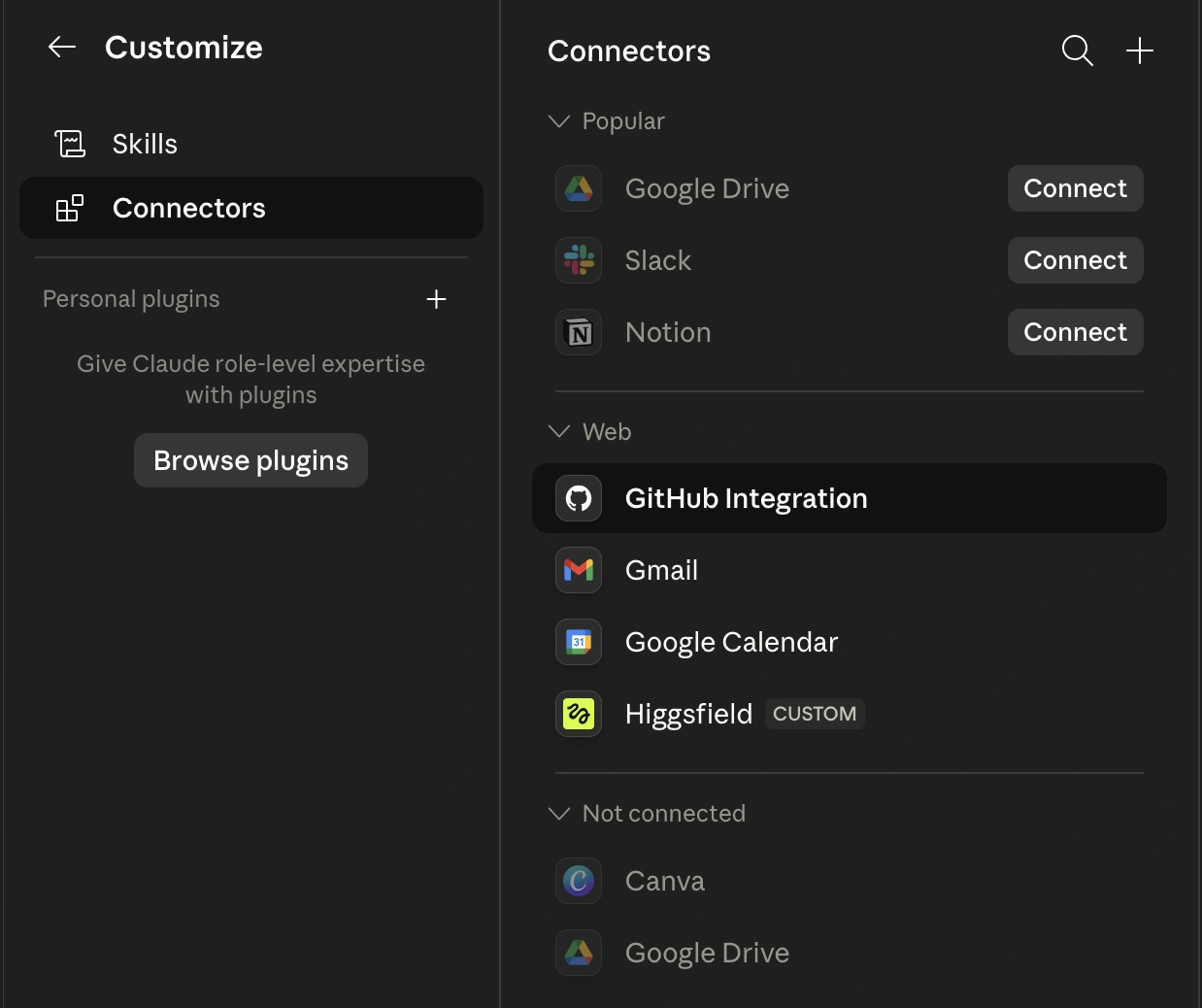This screenshot has width=1202, height=1008.
Task: Click the Personal plugins heading
Action: tap(131, 299)
